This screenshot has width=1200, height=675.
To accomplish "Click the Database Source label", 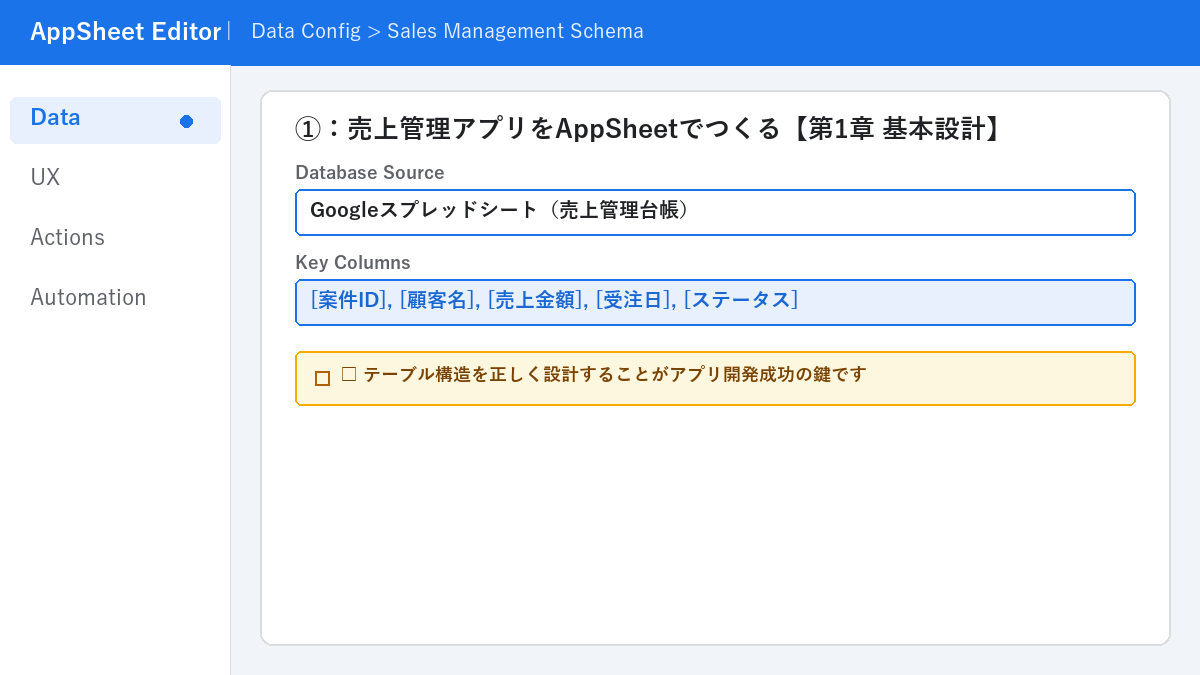I will (370, 173).
